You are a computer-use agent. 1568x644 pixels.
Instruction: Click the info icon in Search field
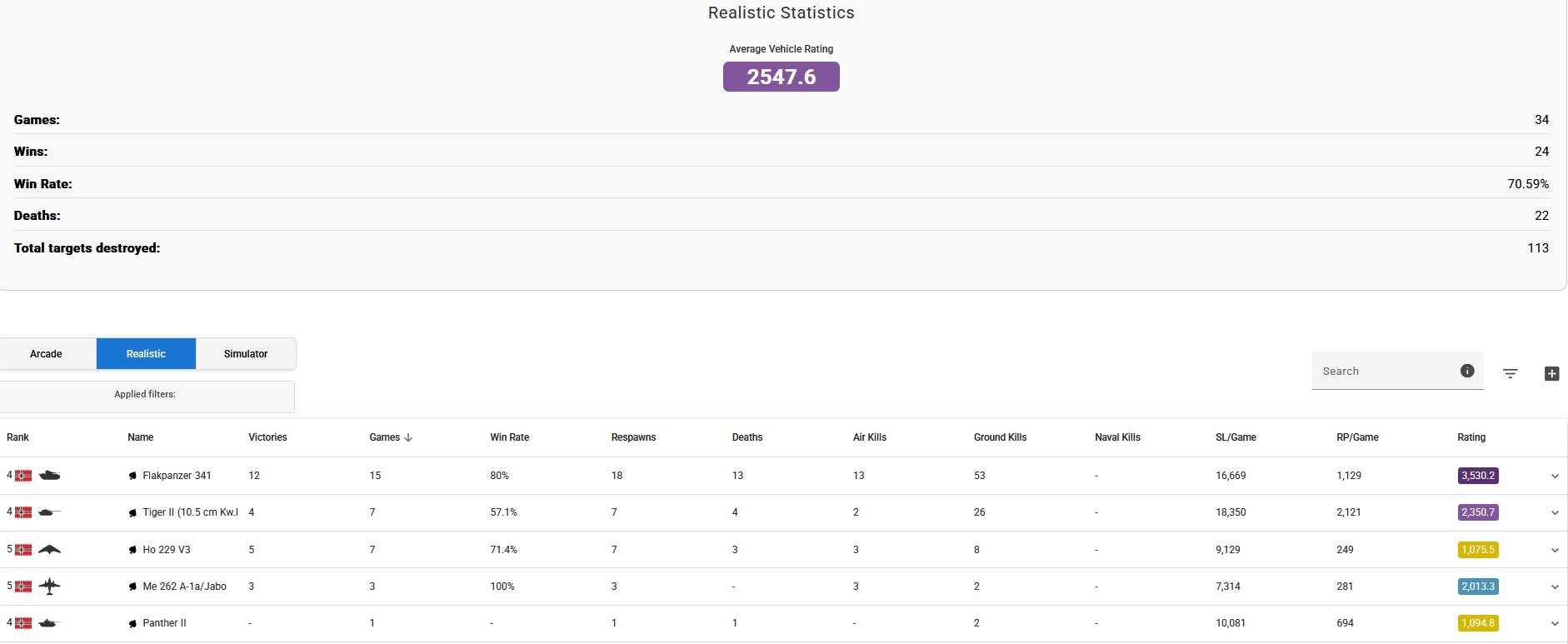point(1467,371)
